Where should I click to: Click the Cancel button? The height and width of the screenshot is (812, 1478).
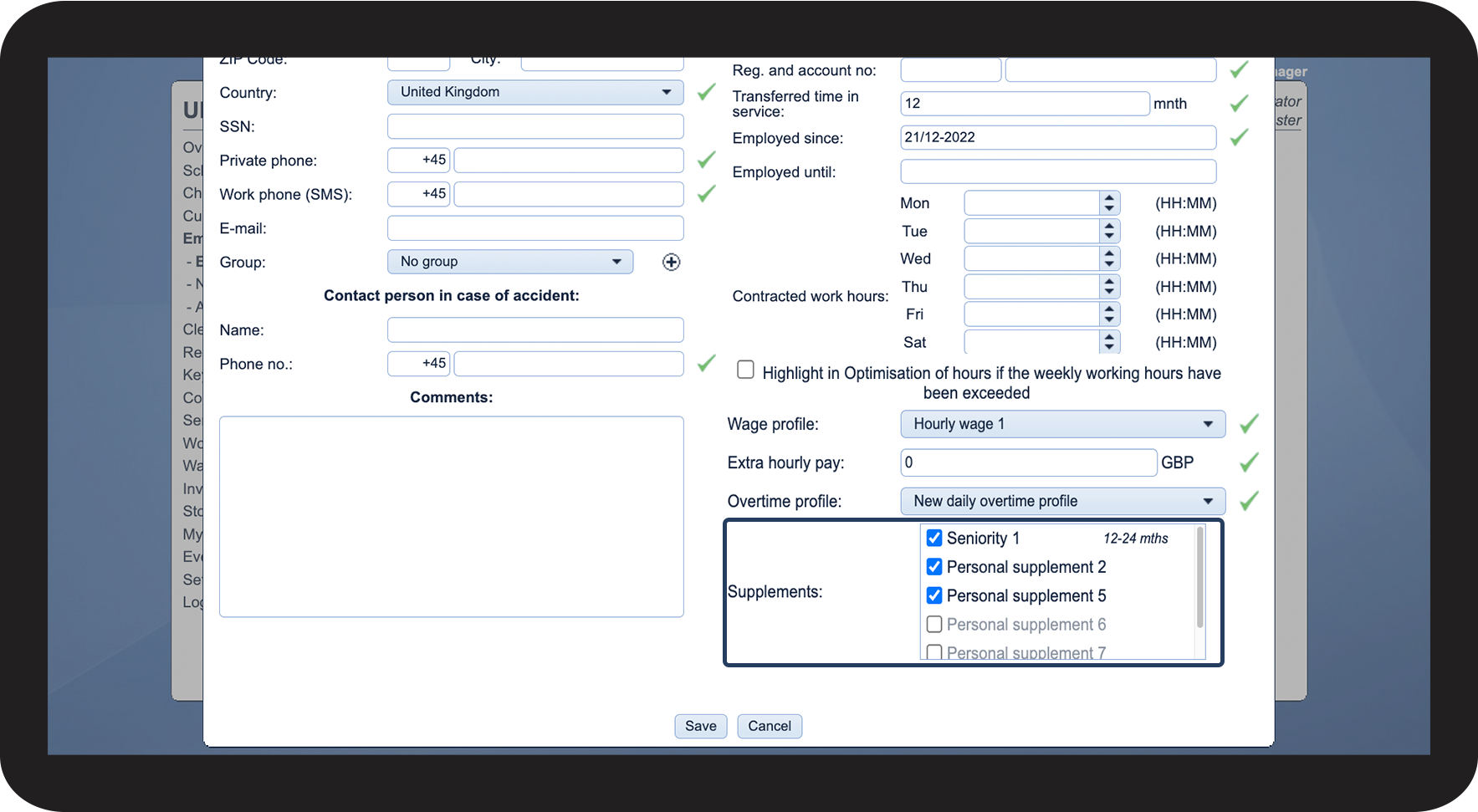point(769,726)
